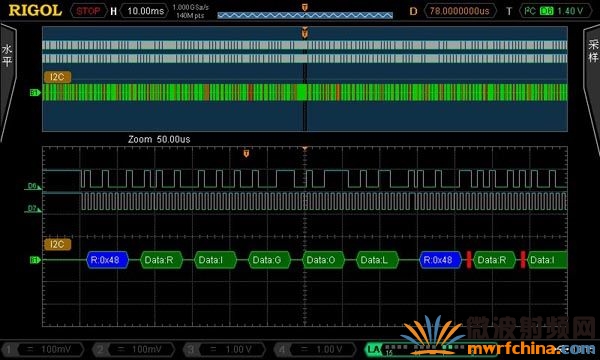Open trigger settings showing 1.40 V

(555, 11)
